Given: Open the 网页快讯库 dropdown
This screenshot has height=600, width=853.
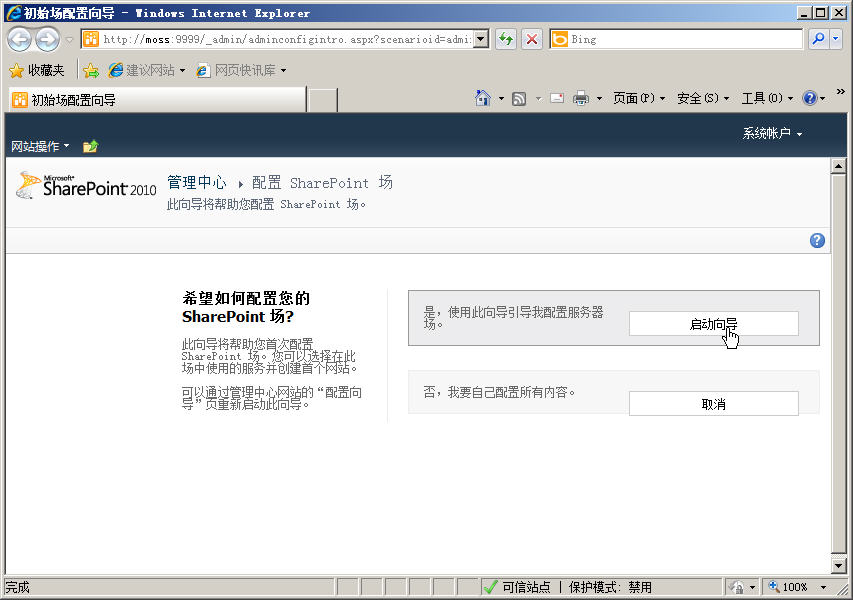Looking at the screenshot, I should point(241,70).
